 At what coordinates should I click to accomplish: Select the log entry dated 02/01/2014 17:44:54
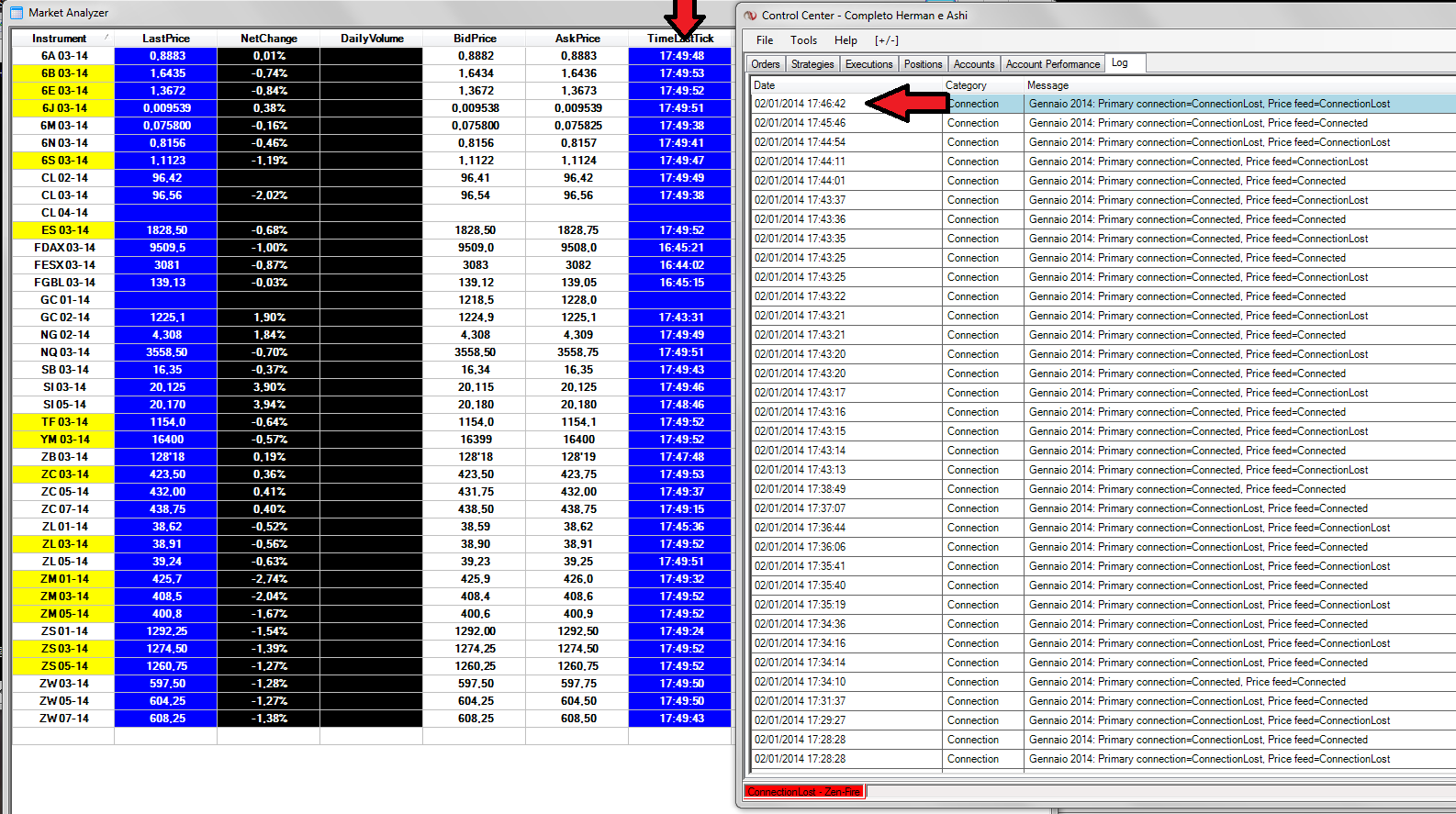tap(1103, 142)
